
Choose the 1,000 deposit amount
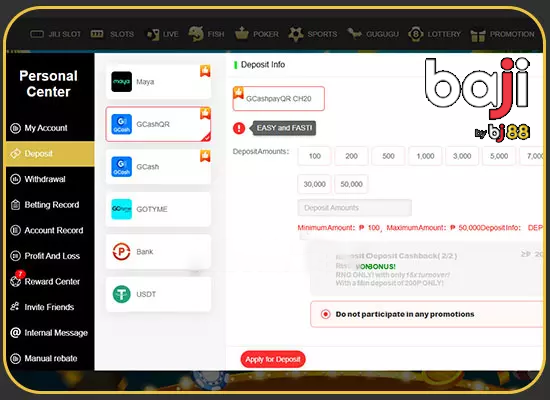(x=425, y=156)
